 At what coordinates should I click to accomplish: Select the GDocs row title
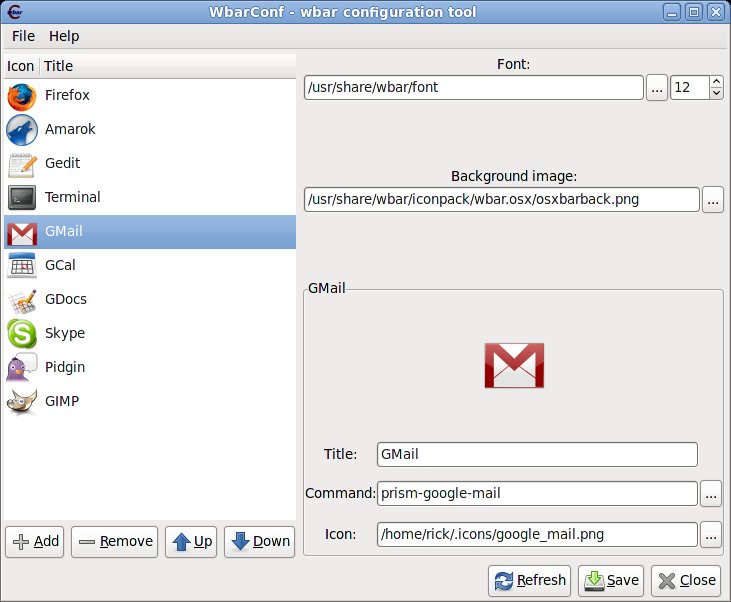point(66,299)
